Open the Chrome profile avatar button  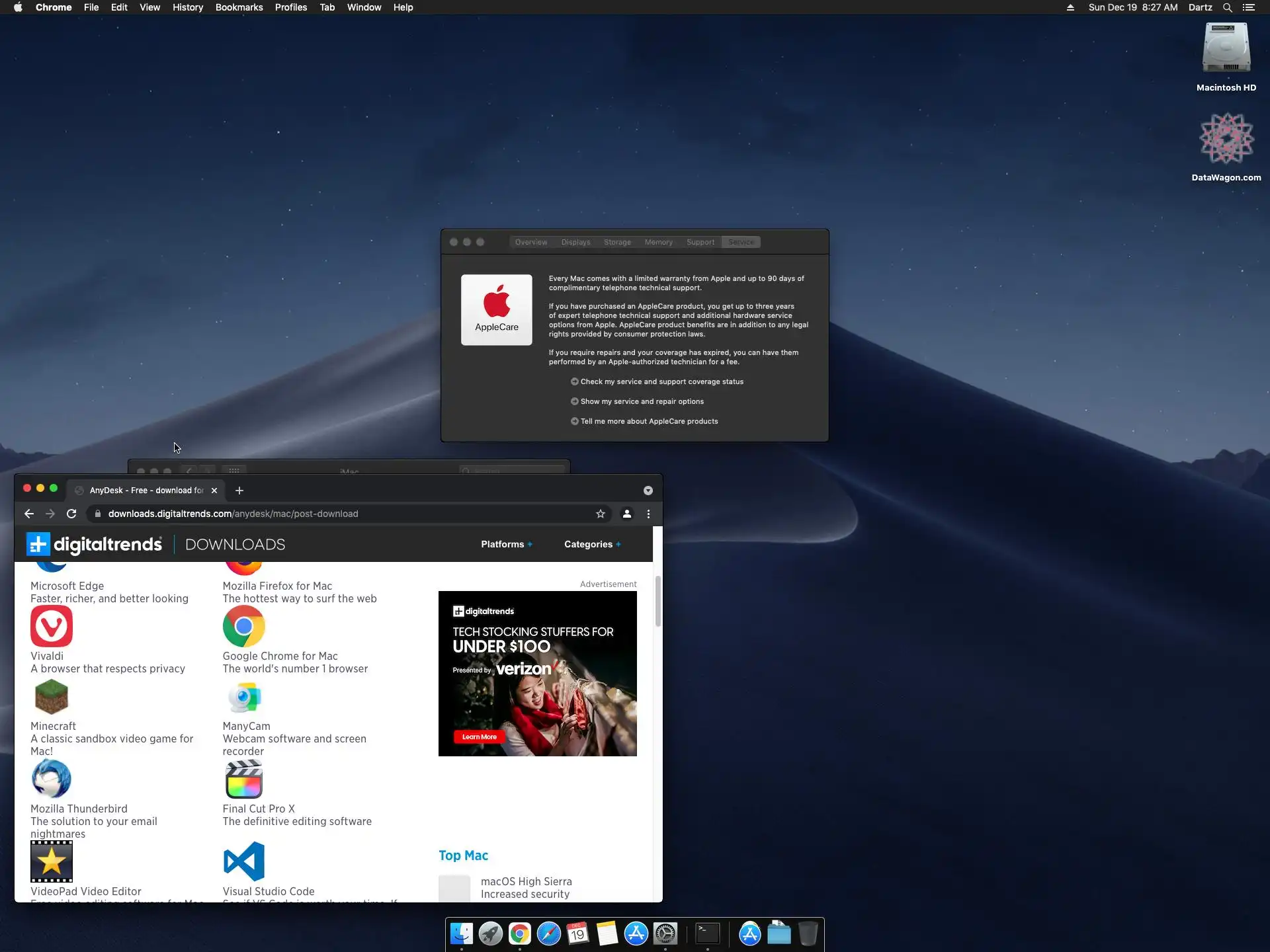(626, 514)
